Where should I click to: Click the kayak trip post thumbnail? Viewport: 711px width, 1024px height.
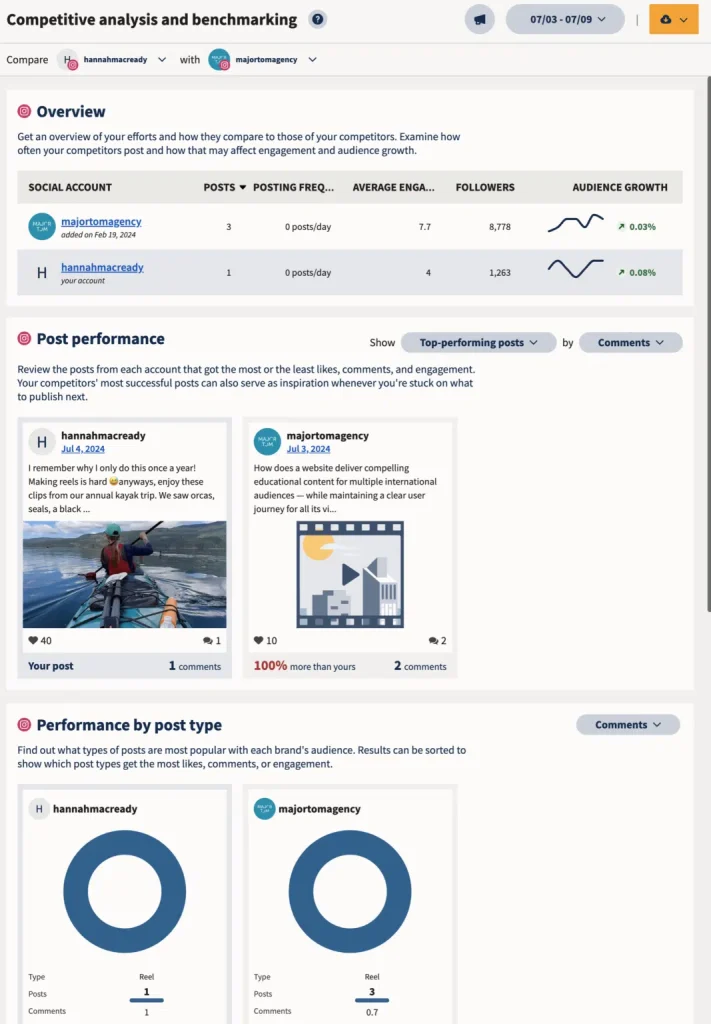point(124,574)
